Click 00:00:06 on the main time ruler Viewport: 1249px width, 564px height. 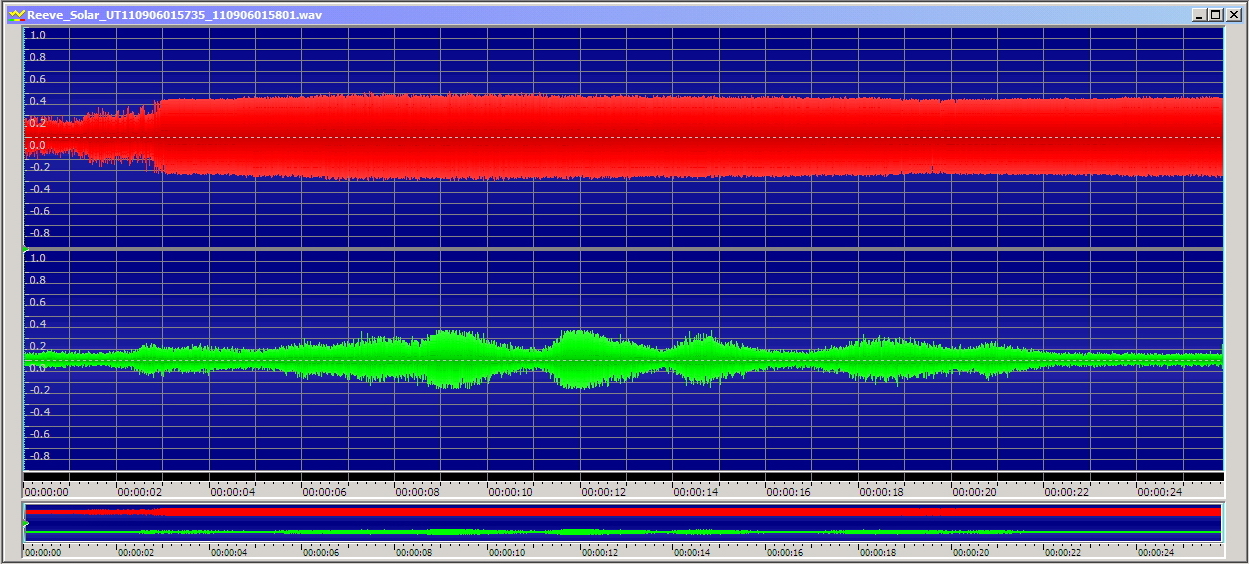[325, 492]
